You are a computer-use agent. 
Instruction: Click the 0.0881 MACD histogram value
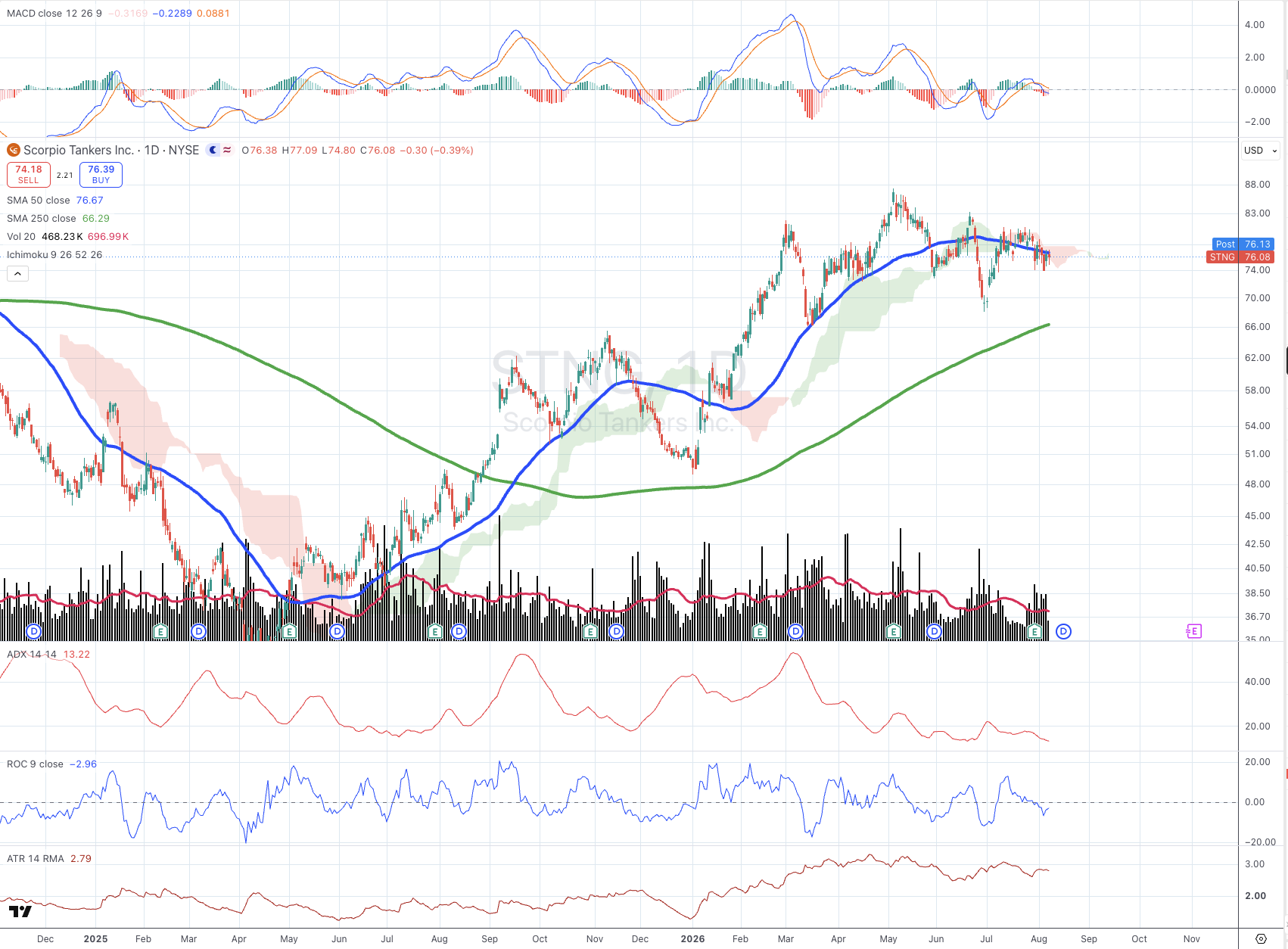(213, 13)
